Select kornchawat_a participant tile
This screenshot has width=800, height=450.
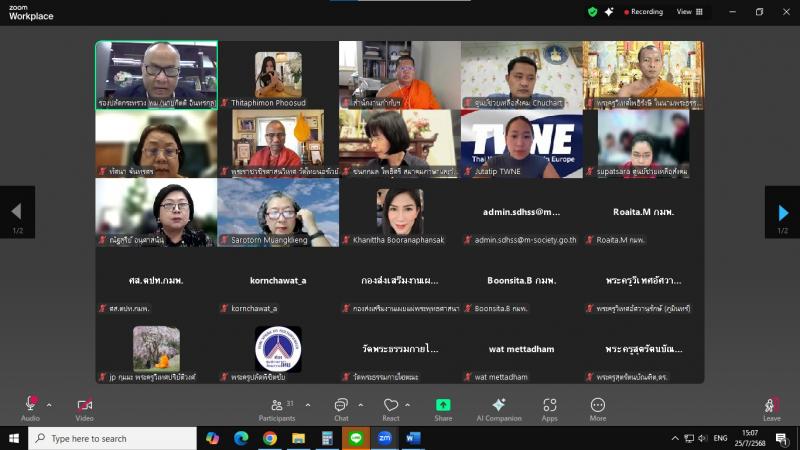pos(278,281)
